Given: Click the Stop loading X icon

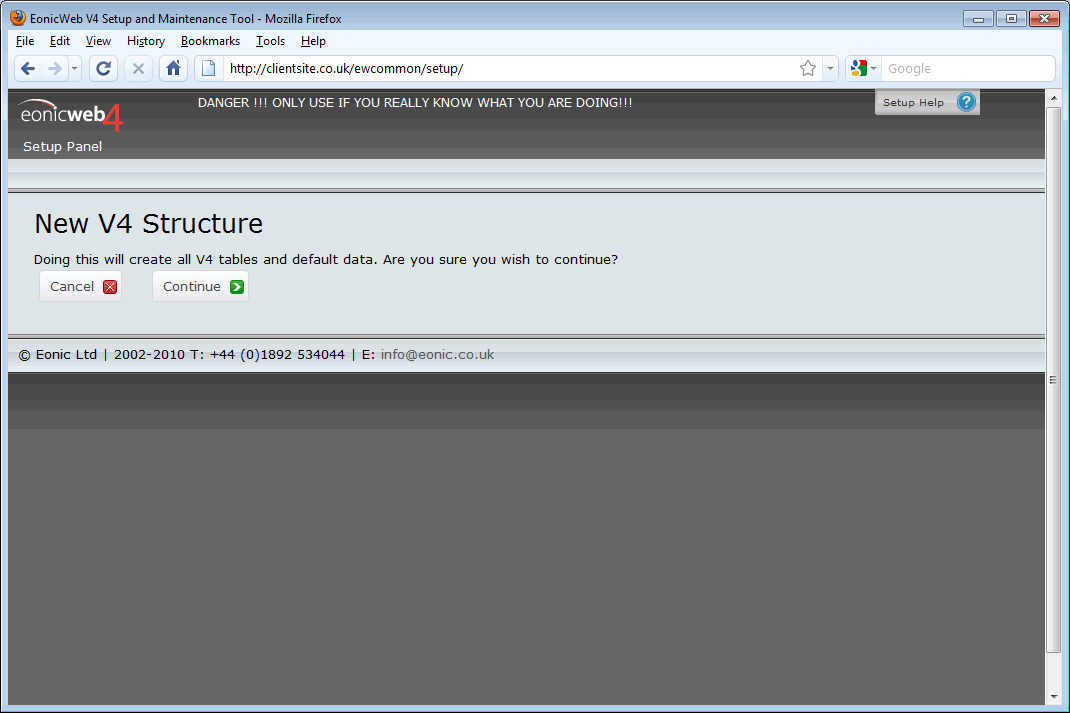Looking at the screenshot, I should [x=138, y=68].
